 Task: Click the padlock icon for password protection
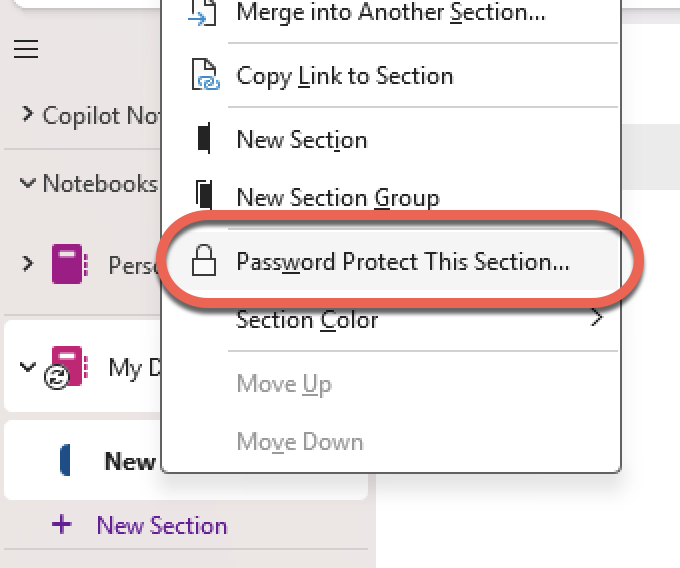click(x=204, y=260)
